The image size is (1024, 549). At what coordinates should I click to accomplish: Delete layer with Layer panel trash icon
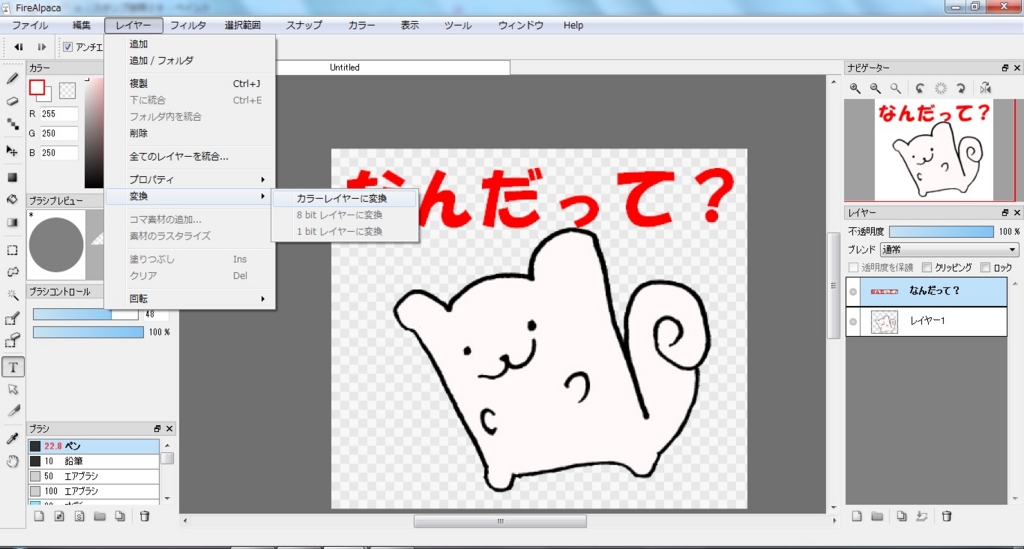[946, 516]
